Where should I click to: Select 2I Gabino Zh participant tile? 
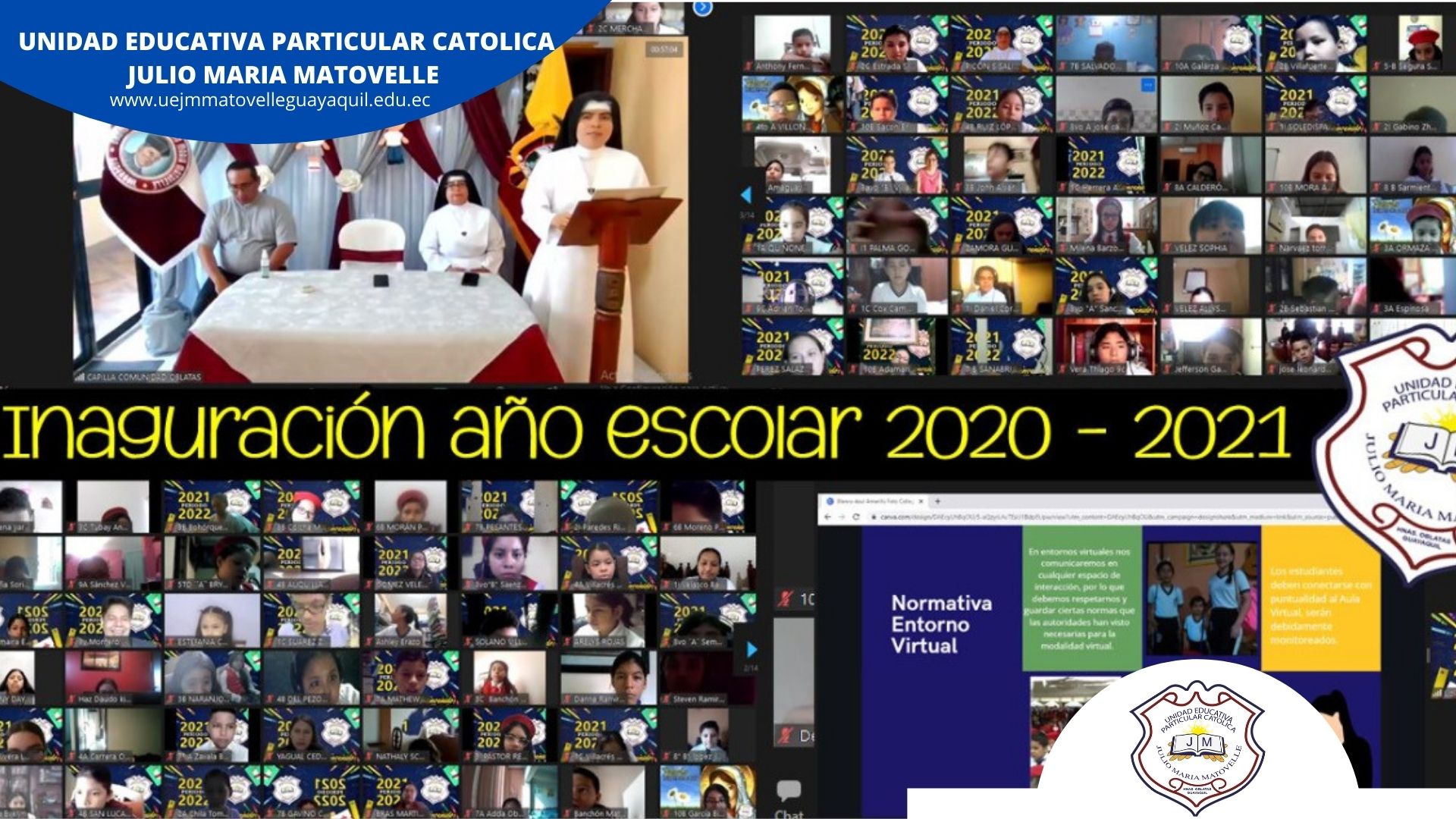(1411, 104)
